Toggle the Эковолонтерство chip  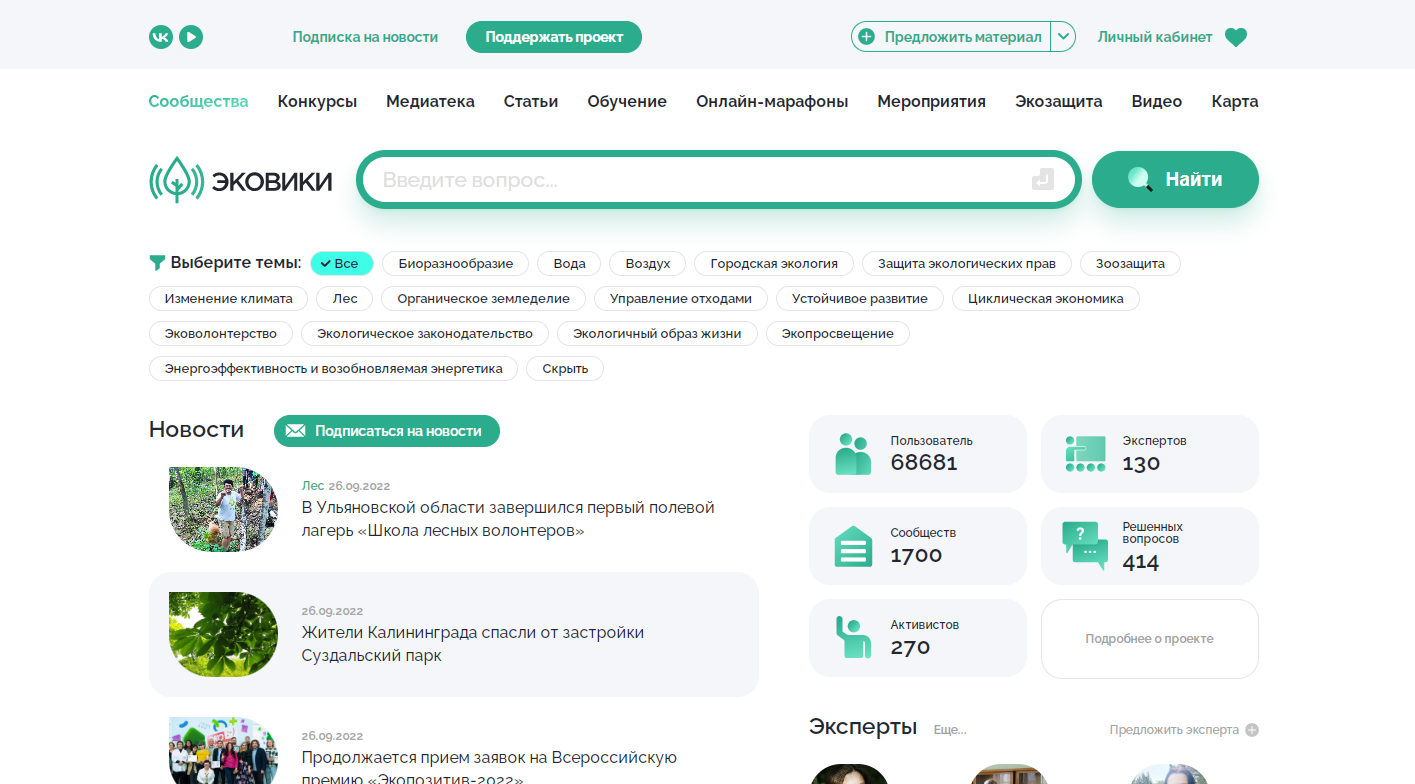pyautogui.click(x=221, y=333)
